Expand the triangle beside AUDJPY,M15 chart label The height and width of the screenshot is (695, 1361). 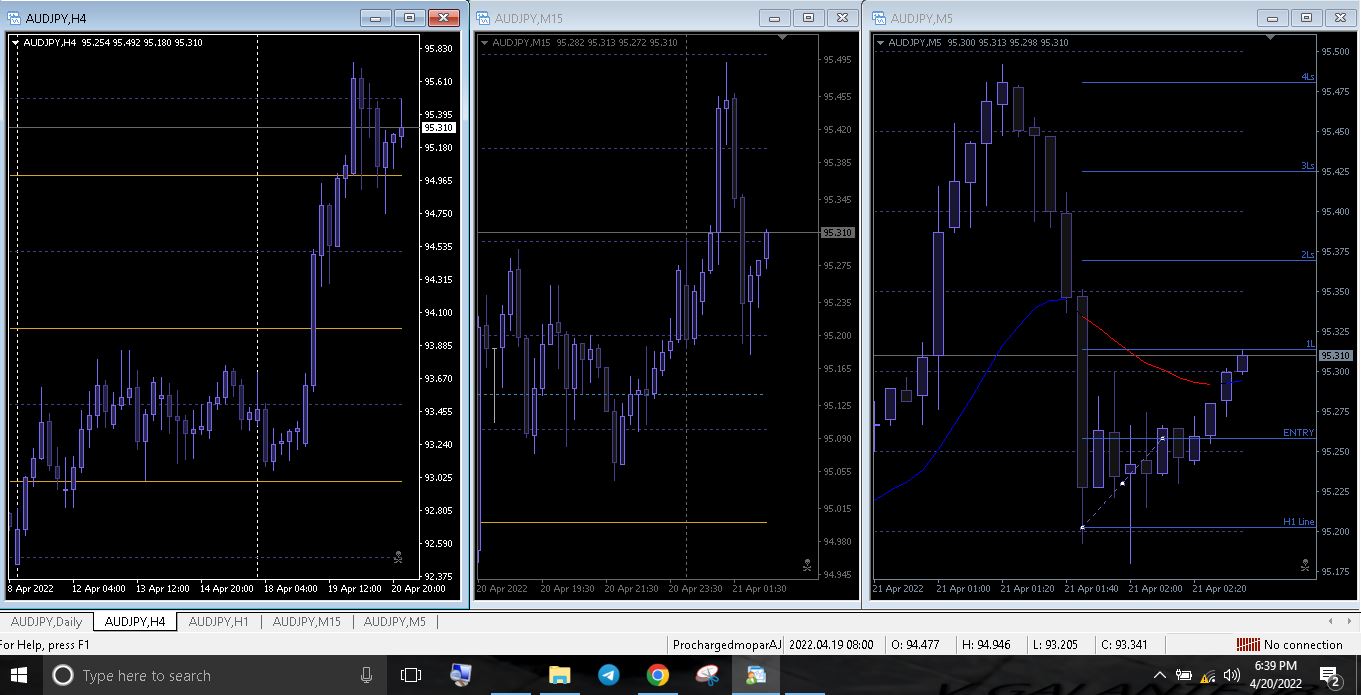pyautogui.click(x=485, y=43)
